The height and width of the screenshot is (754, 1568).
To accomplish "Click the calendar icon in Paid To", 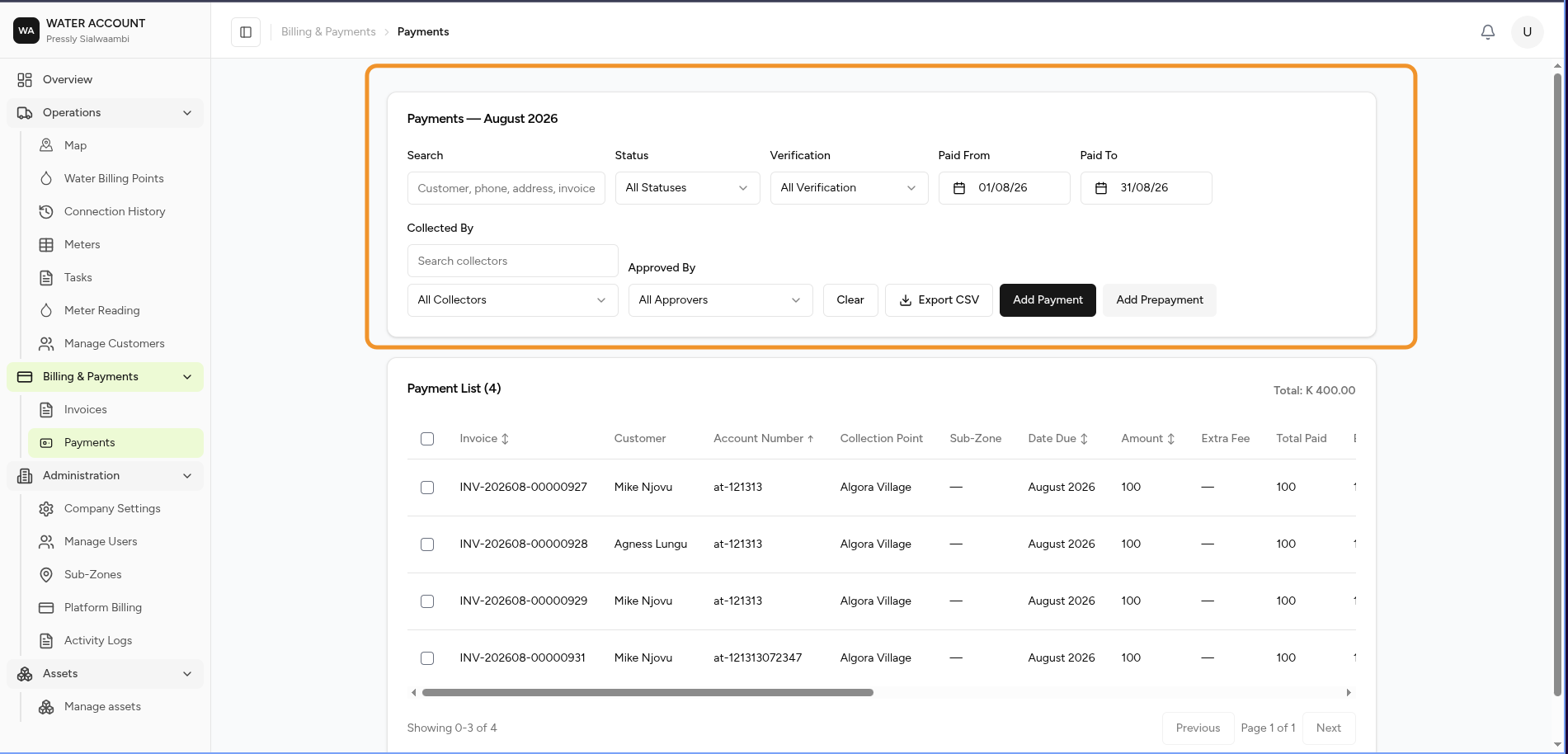I will click(1101, 188).
